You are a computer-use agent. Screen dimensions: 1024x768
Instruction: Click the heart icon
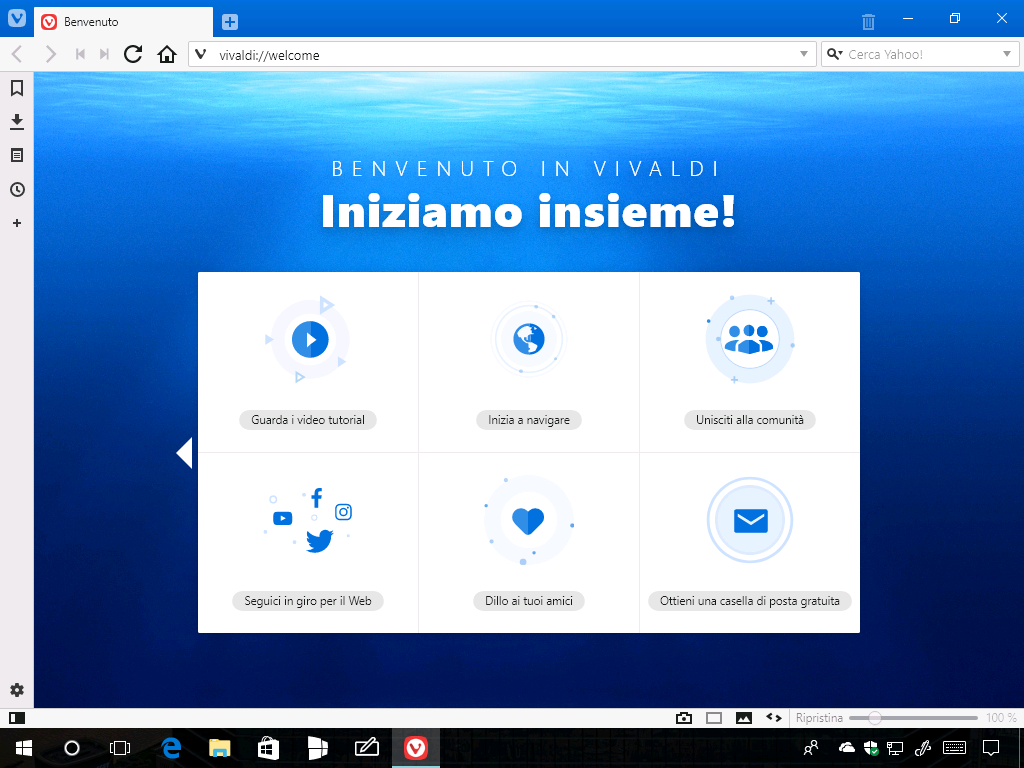528,521
